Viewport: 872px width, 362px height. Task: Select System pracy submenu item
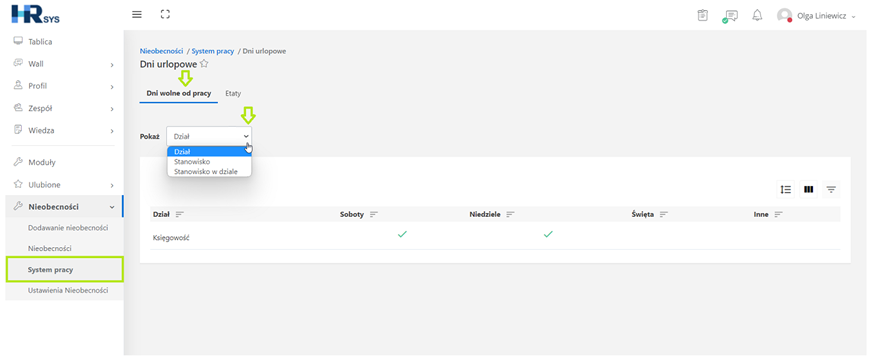[65, 270]
